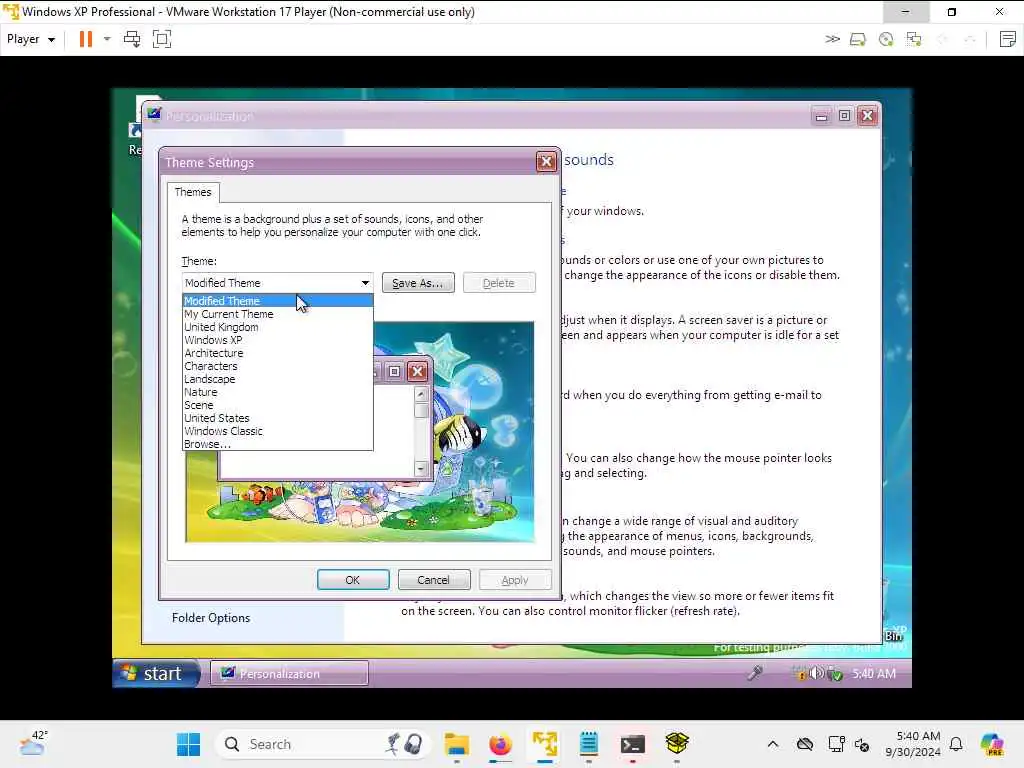The image size is (1024, 768).
Task: Choose the Characters theme
Action: 278,366
